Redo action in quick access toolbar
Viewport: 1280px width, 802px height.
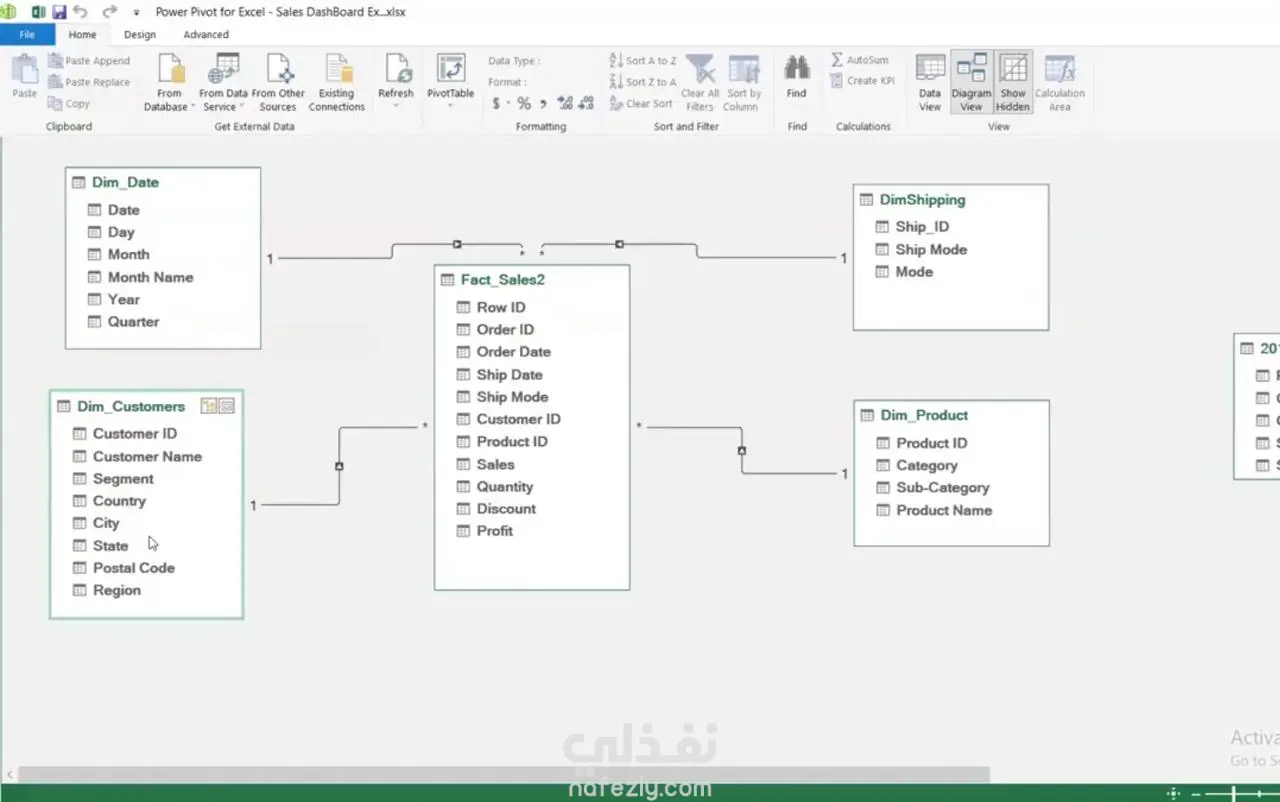(109, 12)
